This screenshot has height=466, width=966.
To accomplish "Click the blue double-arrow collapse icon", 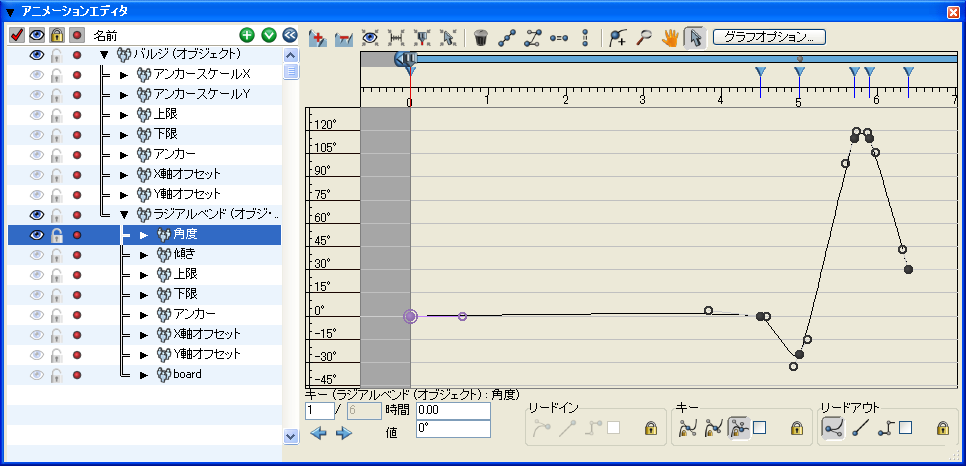I will [290, 35].
